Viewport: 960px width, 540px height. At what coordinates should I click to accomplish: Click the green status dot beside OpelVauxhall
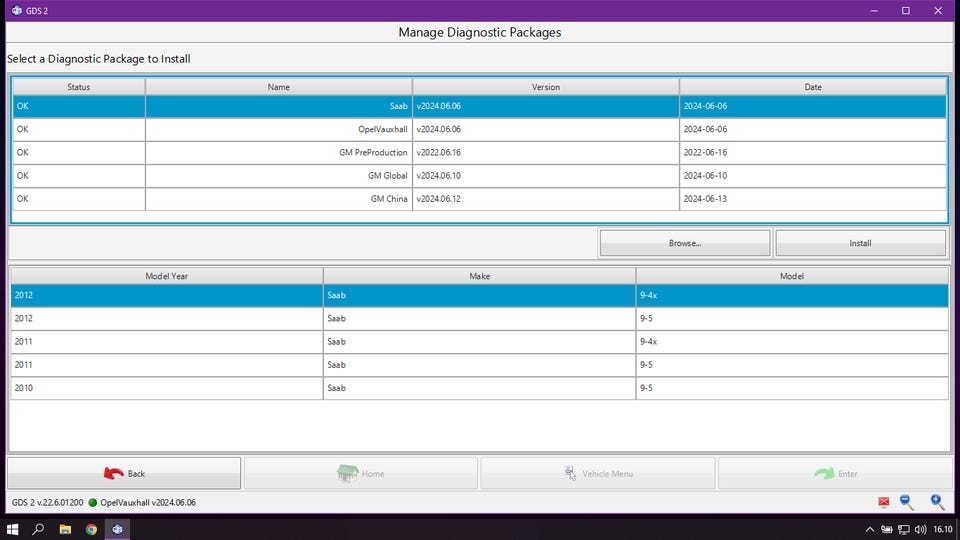92,503
